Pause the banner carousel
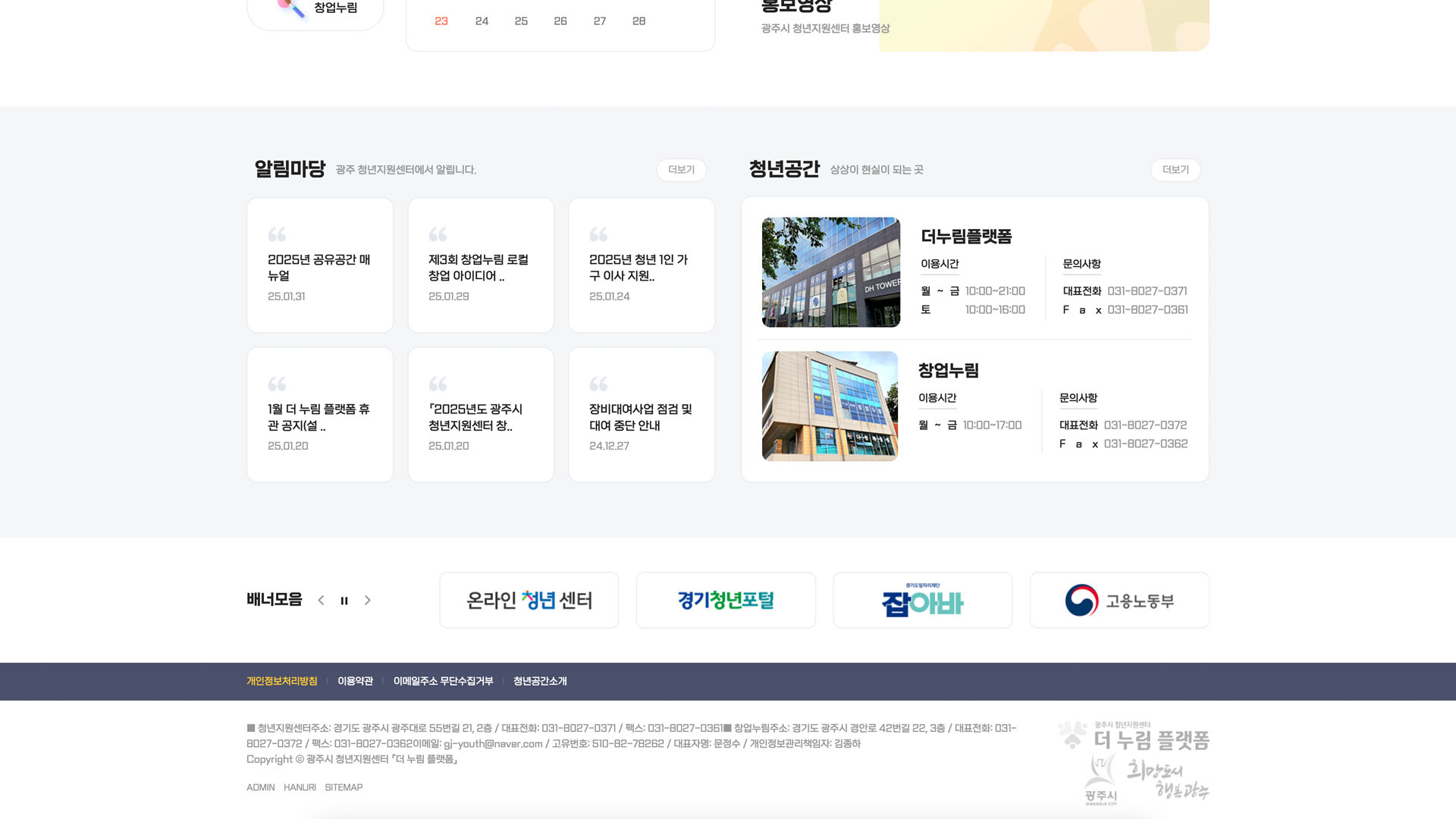 tap(344, 601)
